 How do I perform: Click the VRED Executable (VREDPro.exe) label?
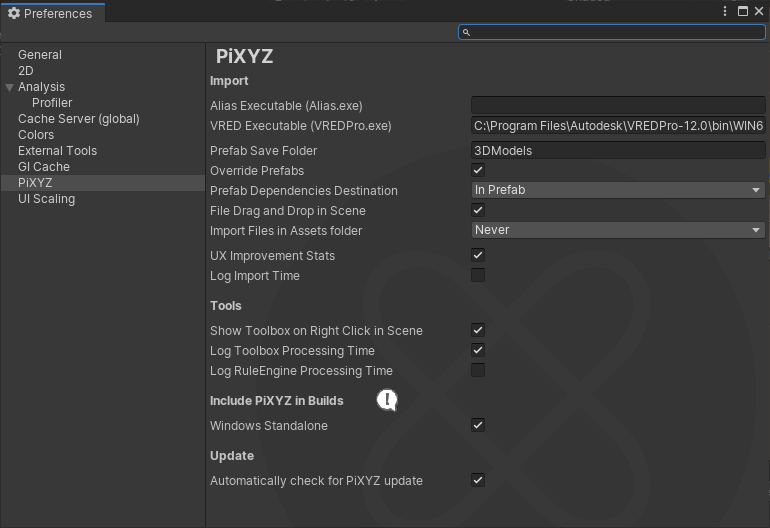301,126
